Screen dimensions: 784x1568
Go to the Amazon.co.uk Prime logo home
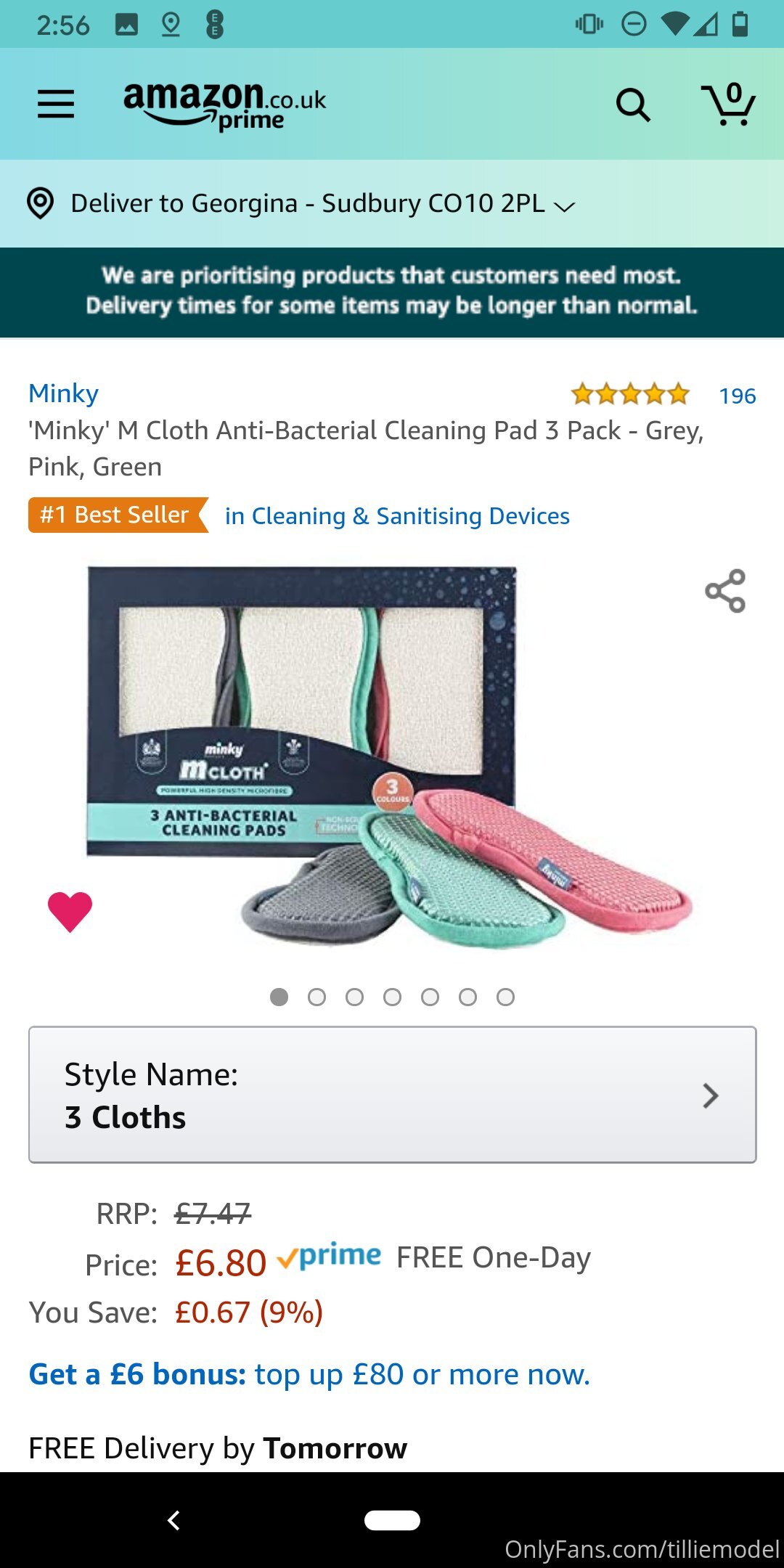pos(224,106)
